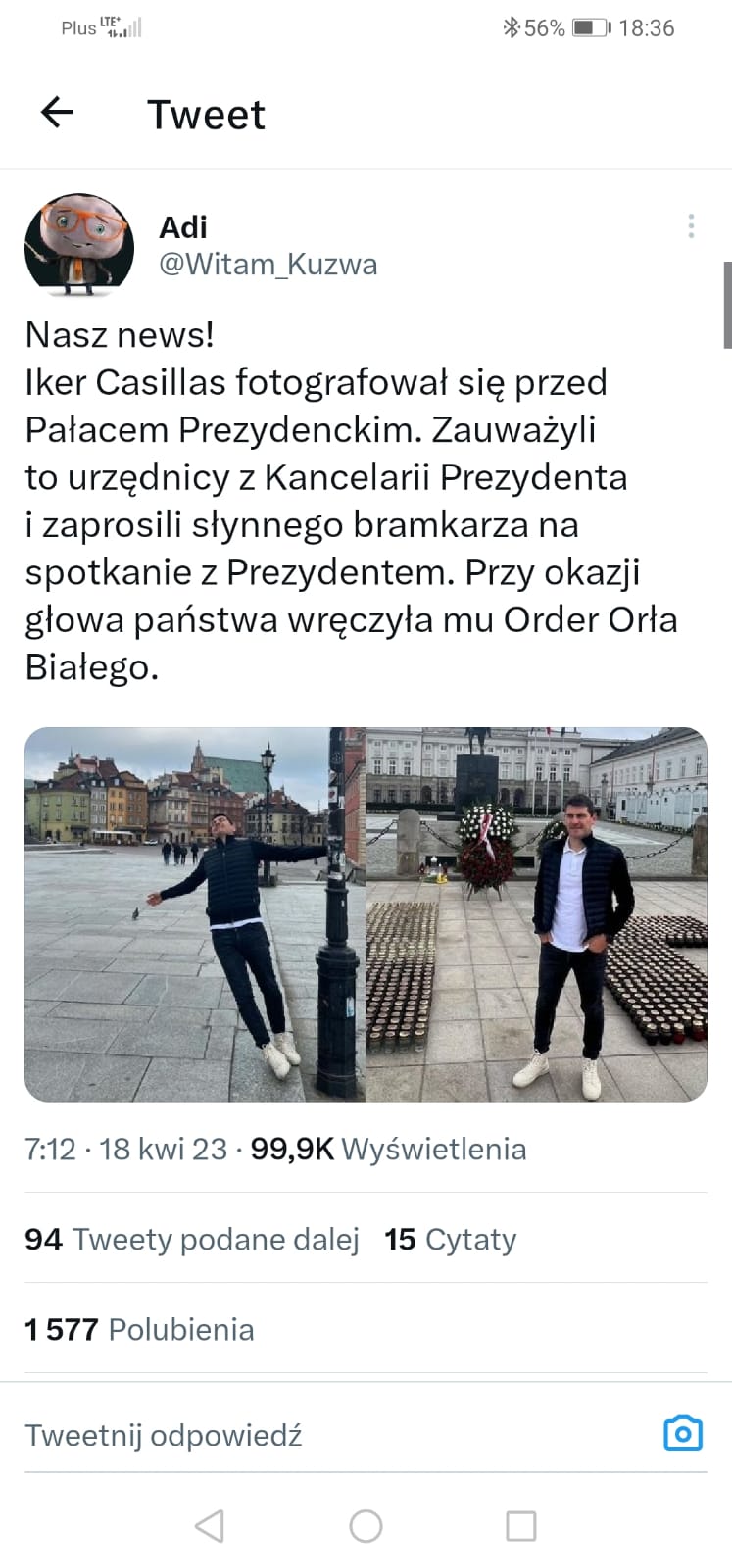Image resolution: width=732 pixels, height=1568 pixels.
Task: Tap Android back navigation triangle
Action: pyautogui.click(x=210, y=1525)
